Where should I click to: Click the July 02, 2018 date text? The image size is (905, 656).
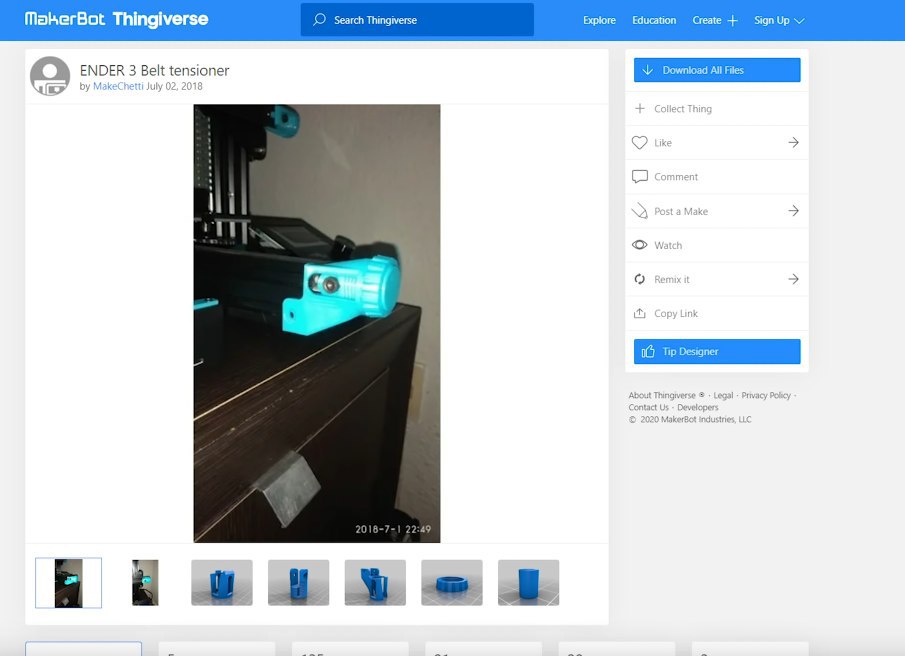tap(174, 86)
